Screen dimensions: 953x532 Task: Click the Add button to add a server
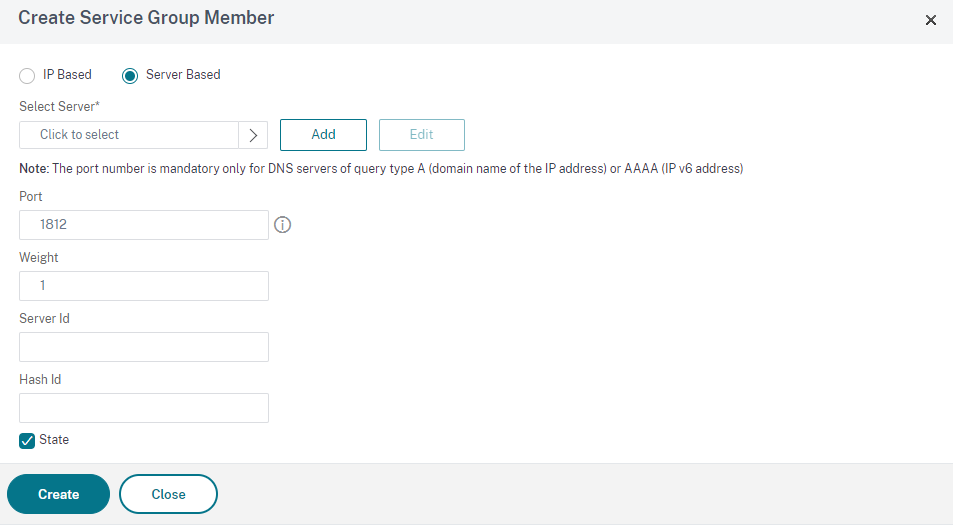pyautogui.click(x=323, y=135)
